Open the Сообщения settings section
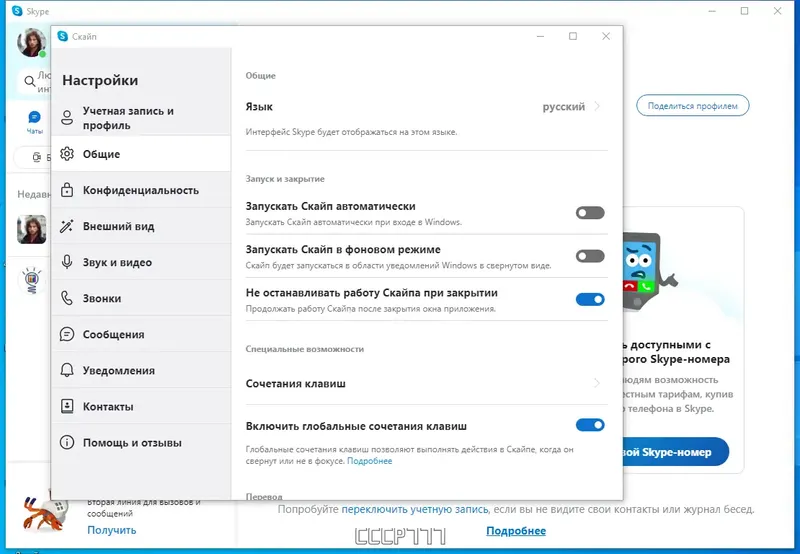Viewport: 800px width, 554px height. pos(141,334)
